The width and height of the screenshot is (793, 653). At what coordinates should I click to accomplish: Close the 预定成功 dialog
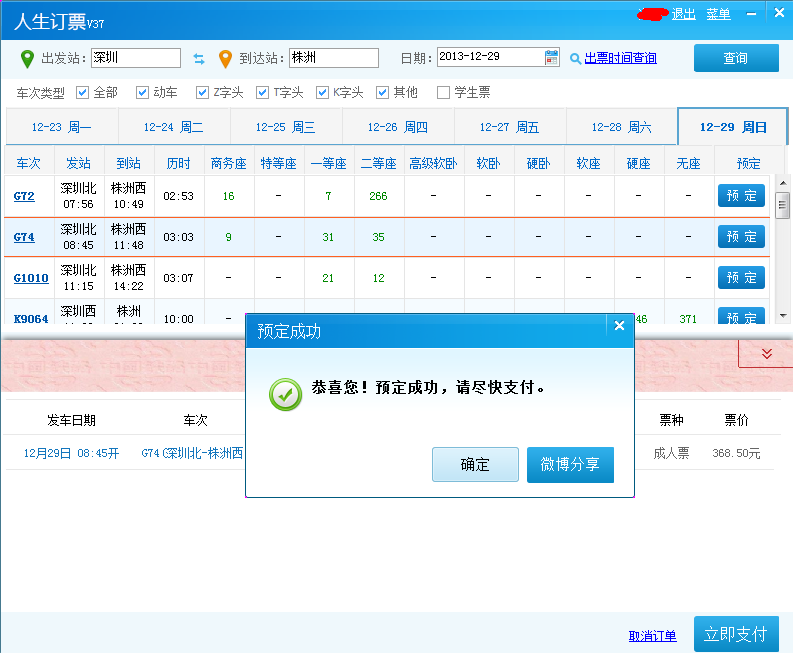[620, 326]
